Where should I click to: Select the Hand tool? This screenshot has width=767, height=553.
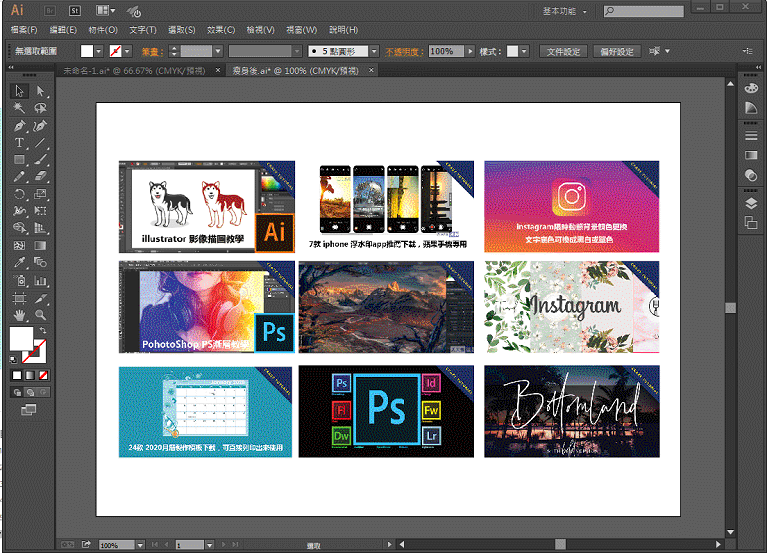pos(19,315)
